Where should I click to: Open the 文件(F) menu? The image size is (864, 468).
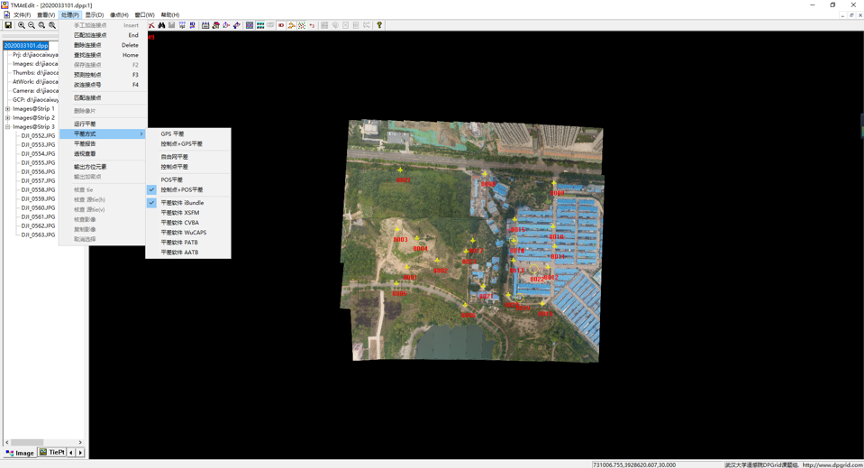(22, 15)
